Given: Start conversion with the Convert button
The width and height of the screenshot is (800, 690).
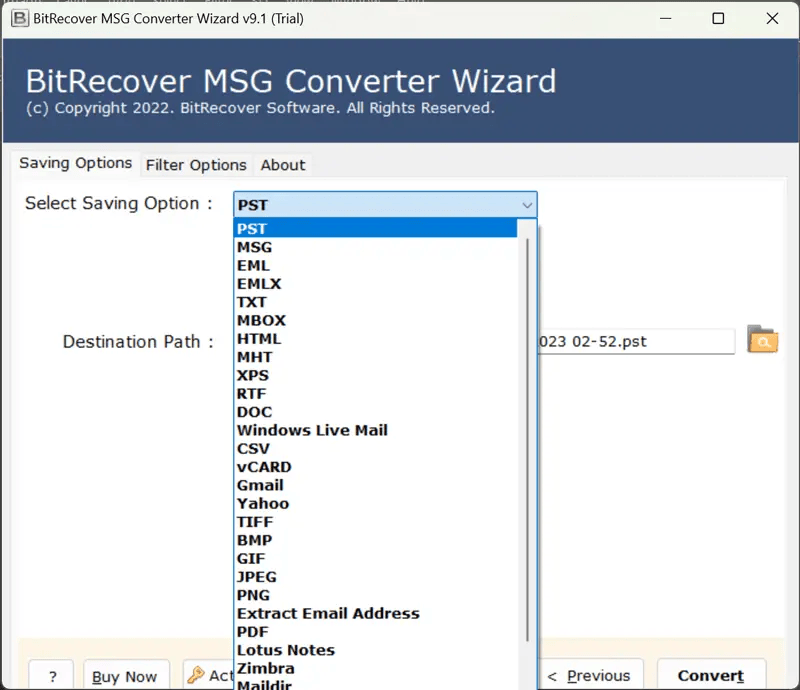Looking at the screenshot, I should point(711,675).
